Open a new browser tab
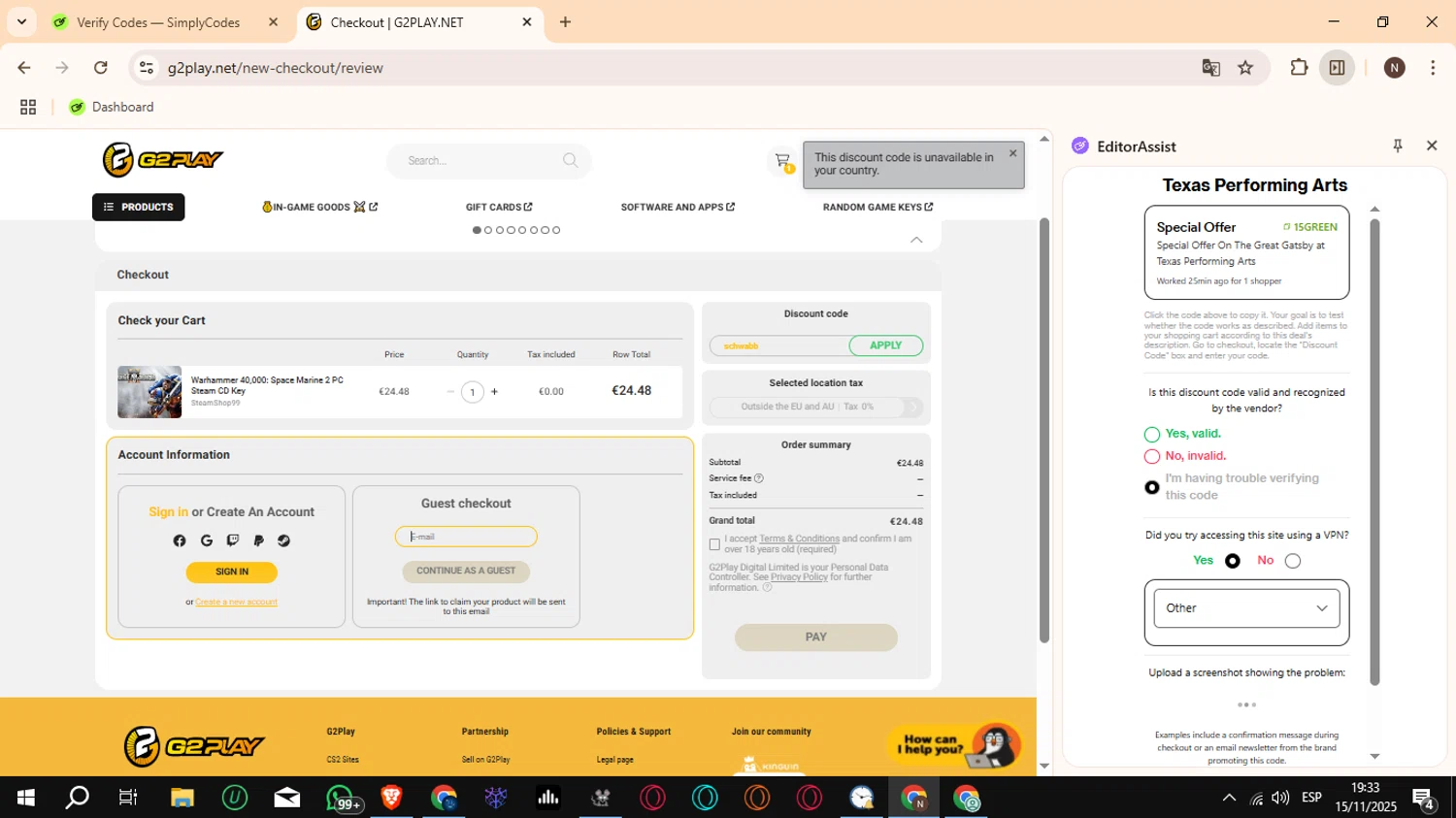This screenshot has height=818, width=1456. (565, 21)
